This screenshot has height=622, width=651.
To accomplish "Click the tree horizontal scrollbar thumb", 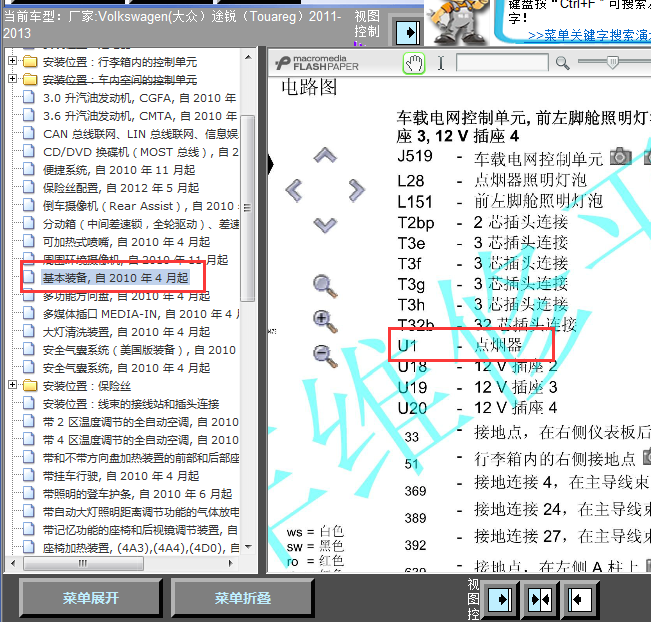I will tap(83, 563).
